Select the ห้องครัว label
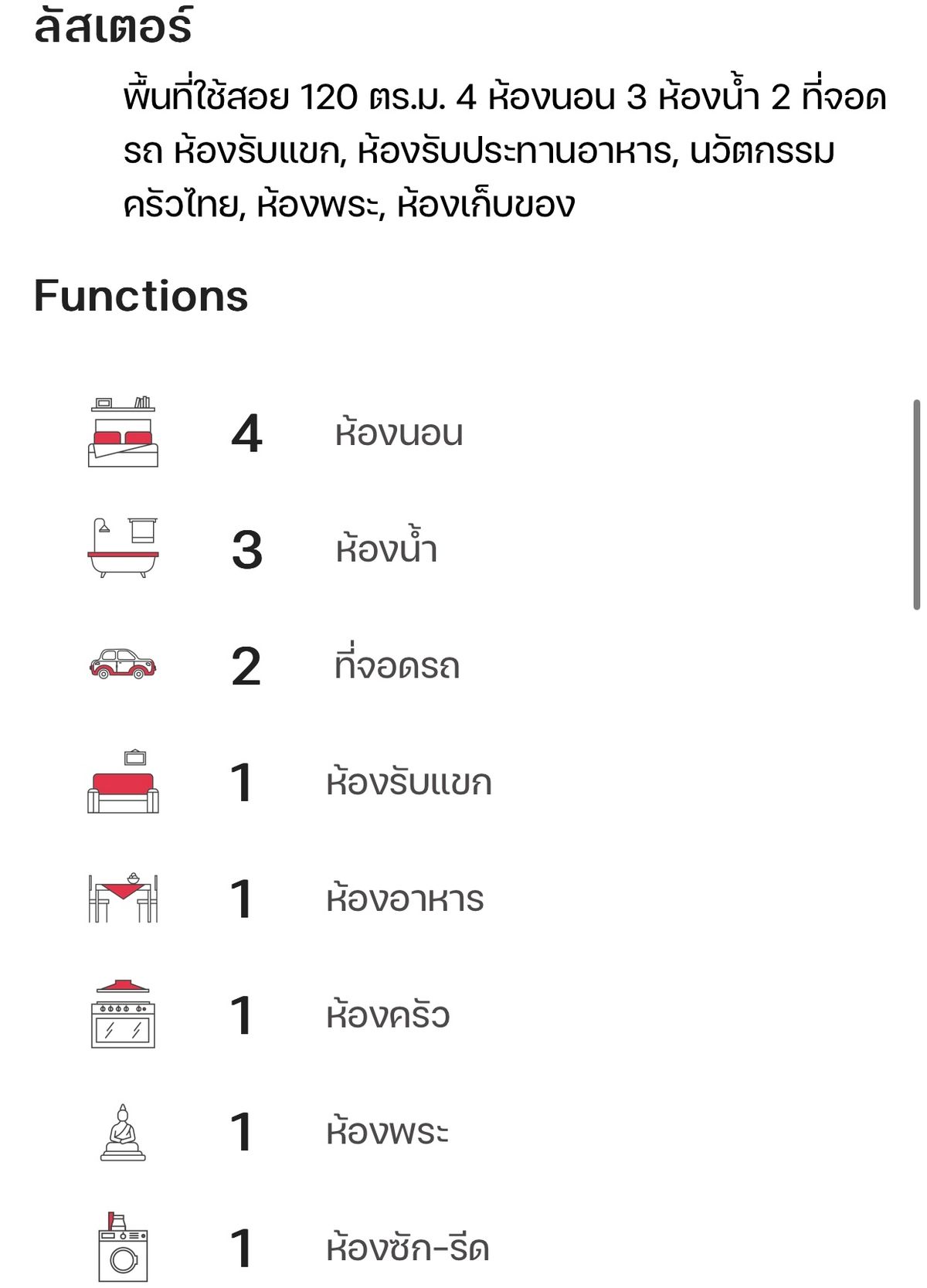The height and width of the screenshot is (1288, 927). (x=388, y=1015)
